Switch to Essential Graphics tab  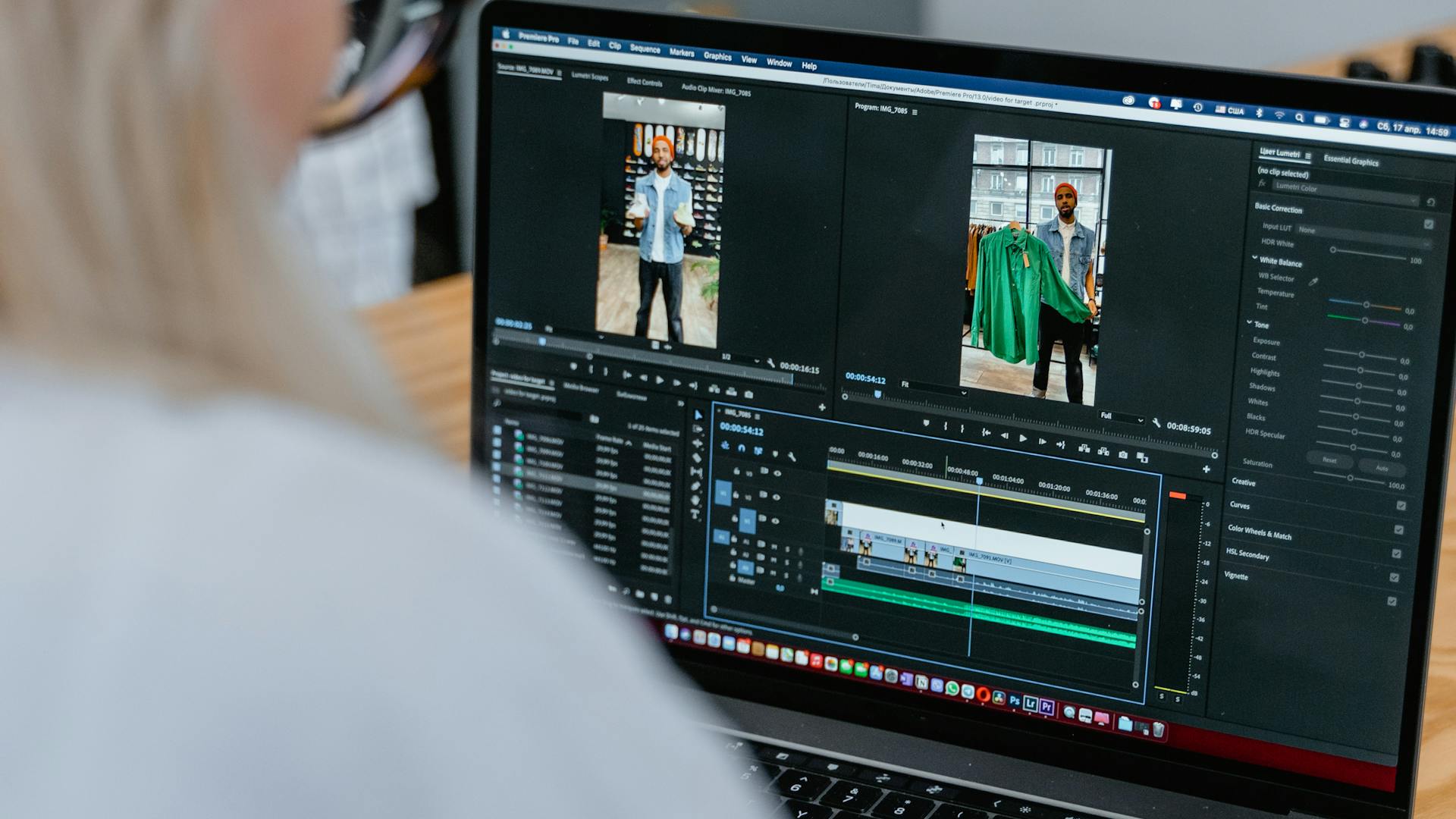pos(1351,162)
